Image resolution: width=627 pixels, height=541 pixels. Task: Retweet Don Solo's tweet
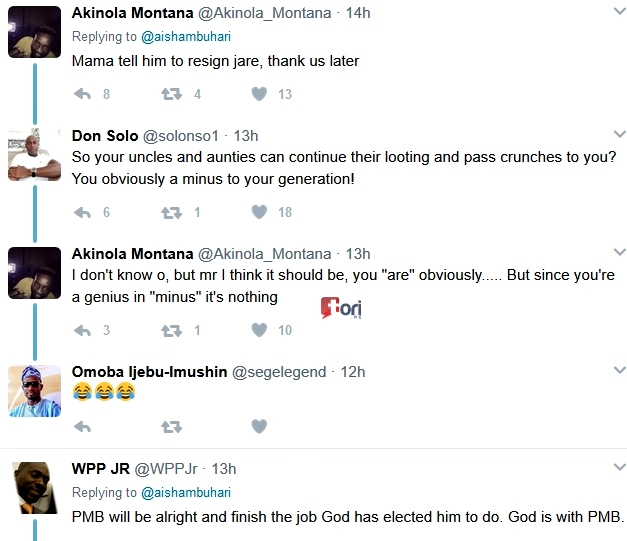click(x=171, y=212)
